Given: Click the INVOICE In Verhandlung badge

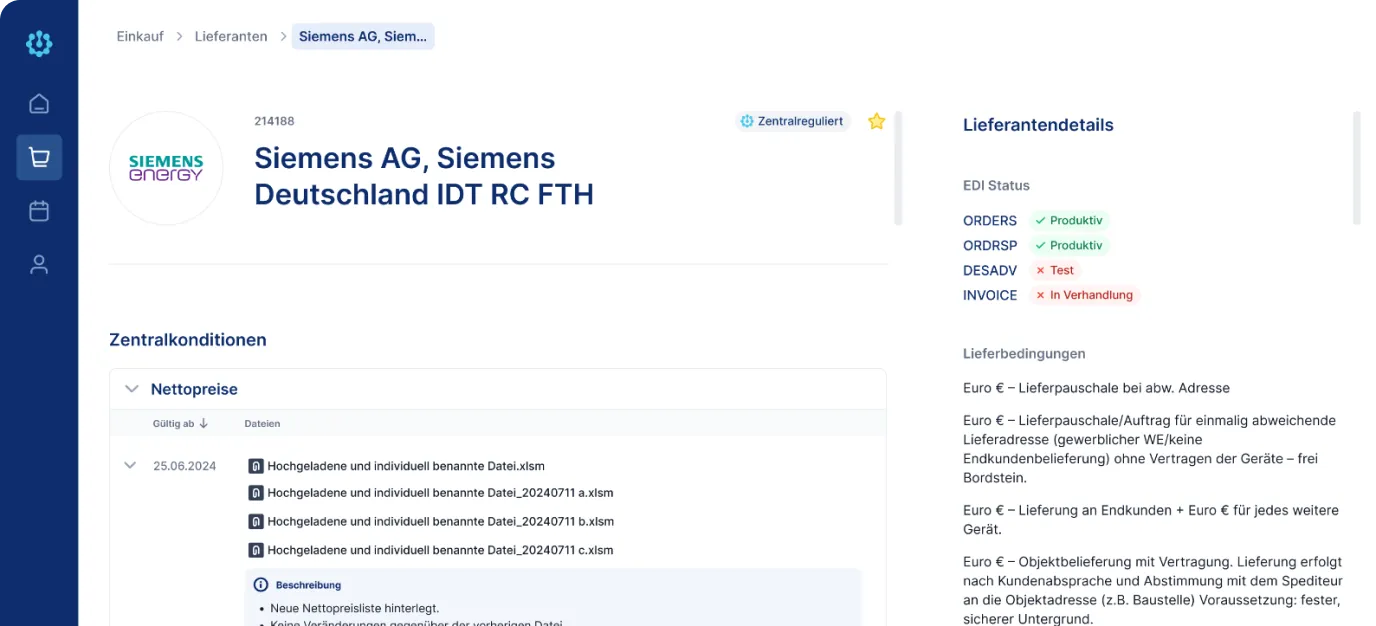Looking at the screenshot, I should pos(1084,295).
